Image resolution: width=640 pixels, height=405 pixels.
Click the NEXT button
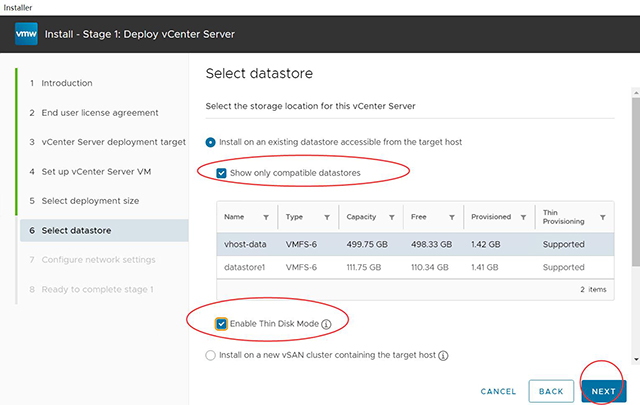coord(603,391)
